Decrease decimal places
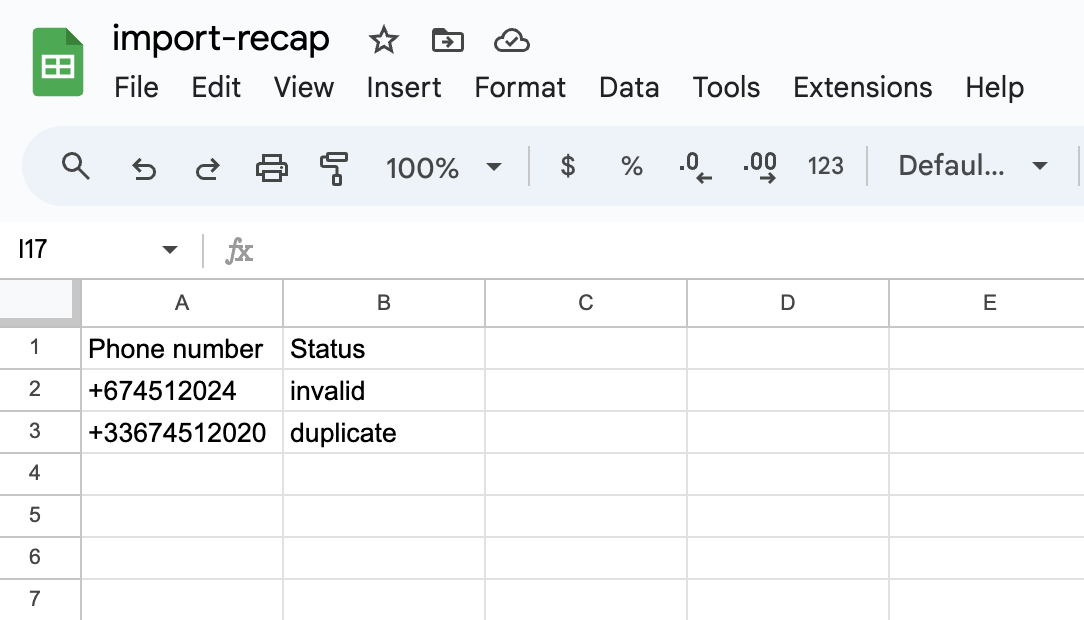Image resolution: width=1084 pixels, height=620 pixels. click(695, 167)
